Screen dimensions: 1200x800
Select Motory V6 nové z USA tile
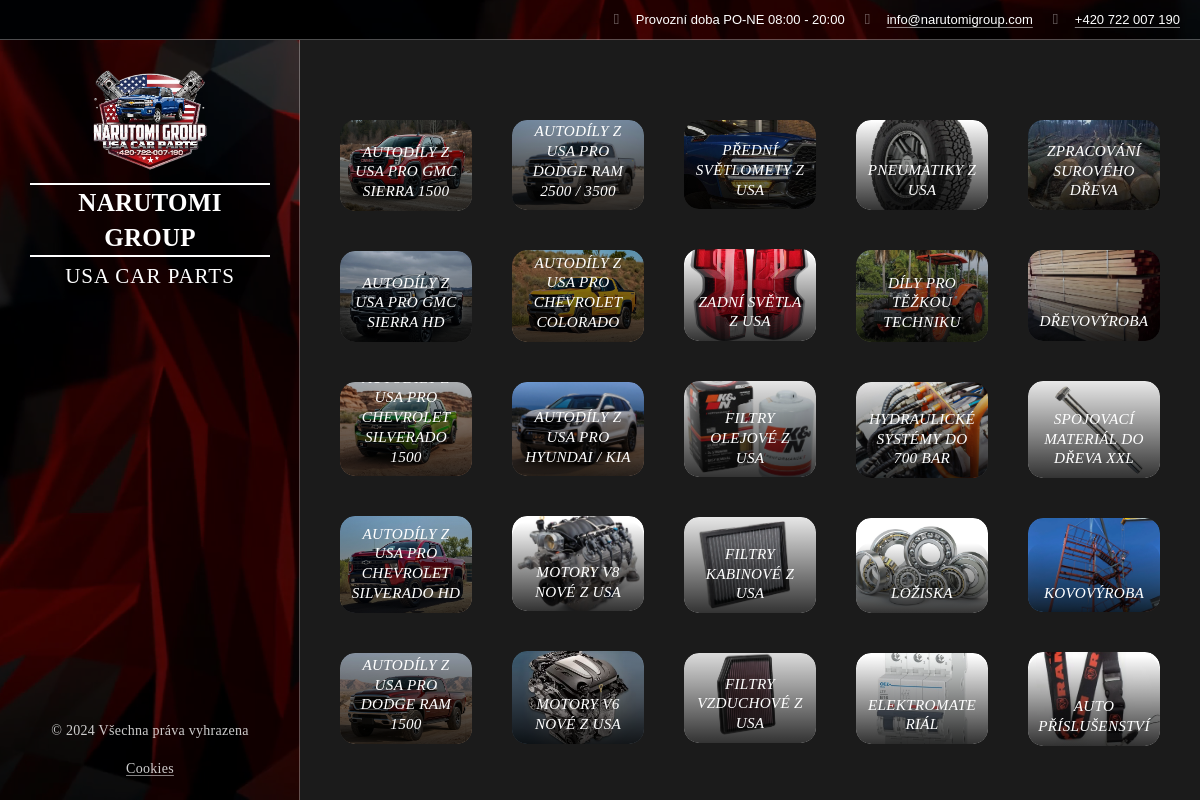[578, 698]
